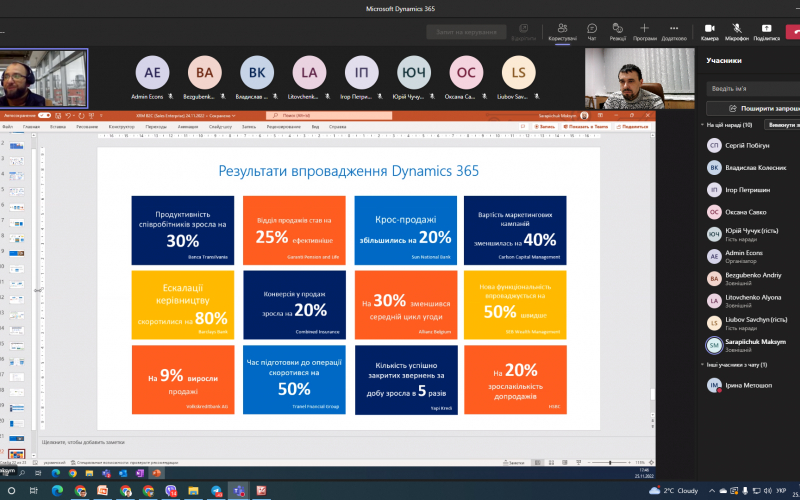Click Показать в Teams button
Screen dimensions: 800x500
point(586,127)
